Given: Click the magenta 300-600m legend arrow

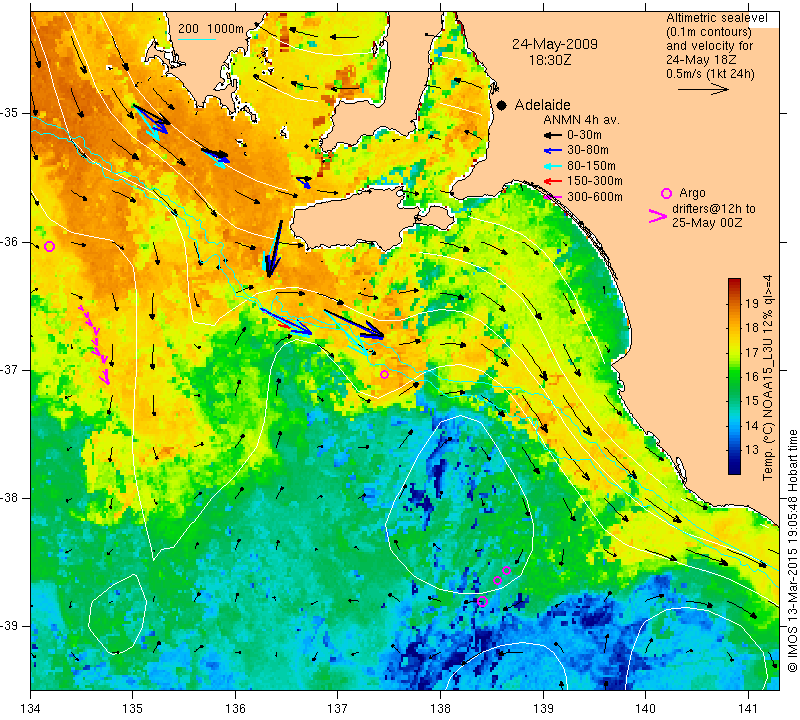Looking at the screenshot, I should (x=553, y=196).
